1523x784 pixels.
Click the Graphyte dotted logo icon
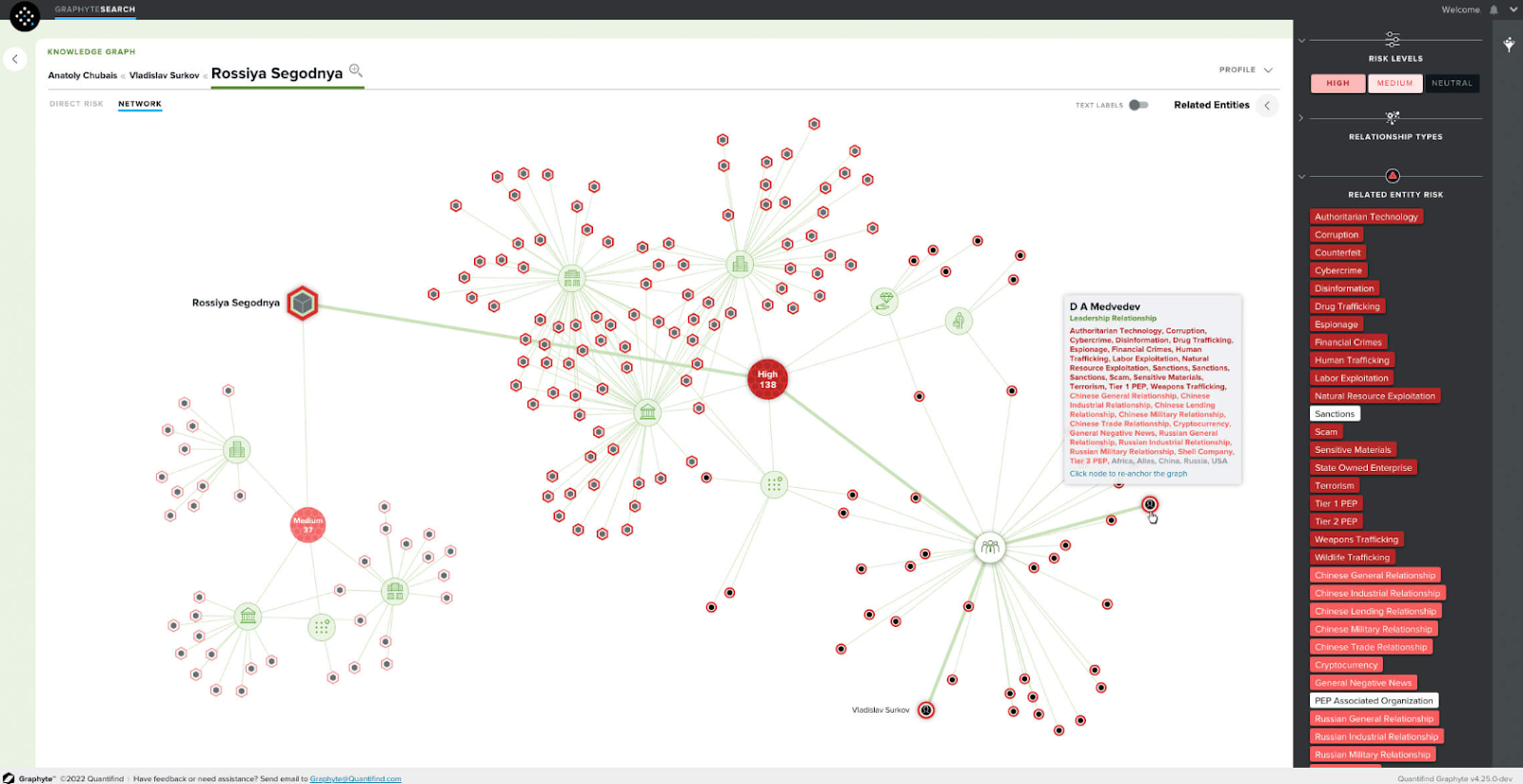pyautogui.click(x=25, y=16)
